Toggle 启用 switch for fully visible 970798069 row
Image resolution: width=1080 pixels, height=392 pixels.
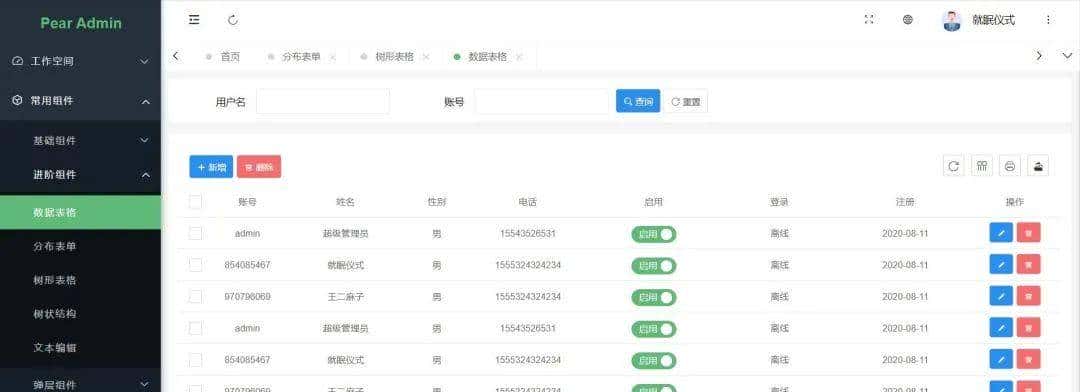(x=654, y=298)
